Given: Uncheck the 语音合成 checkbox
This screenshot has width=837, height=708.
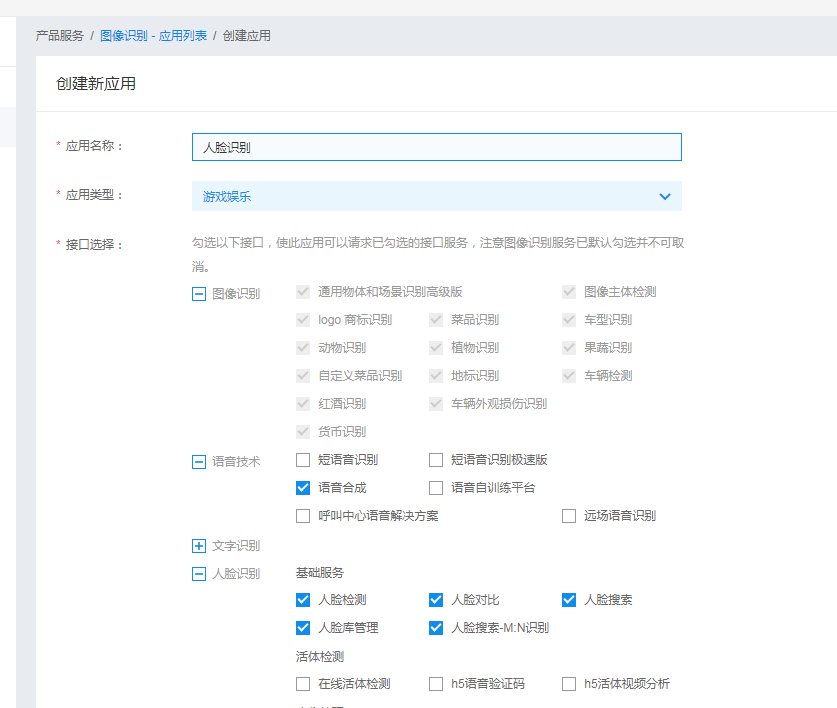Looking at the screenshot, I should 303,487.
